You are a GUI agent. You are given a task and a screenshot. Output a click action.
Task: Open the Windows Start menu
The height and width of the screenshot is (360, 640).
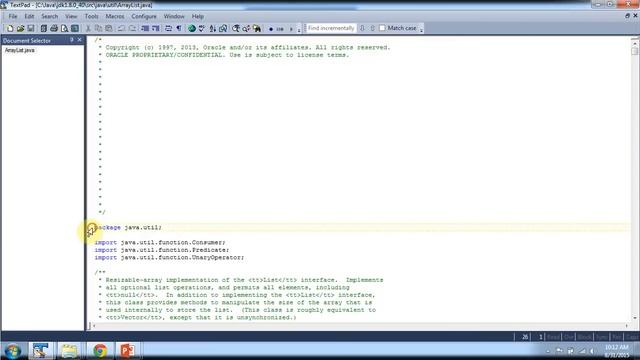[x=13, y=351]
